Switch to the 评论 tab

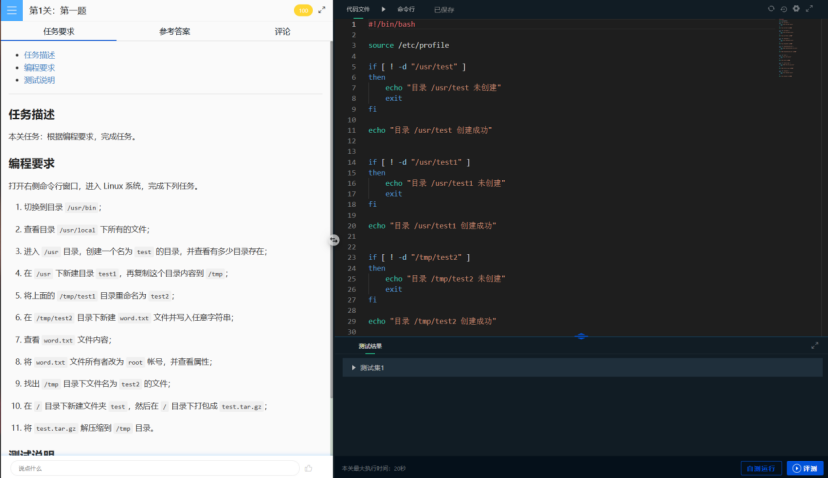(x=282, y=31)
